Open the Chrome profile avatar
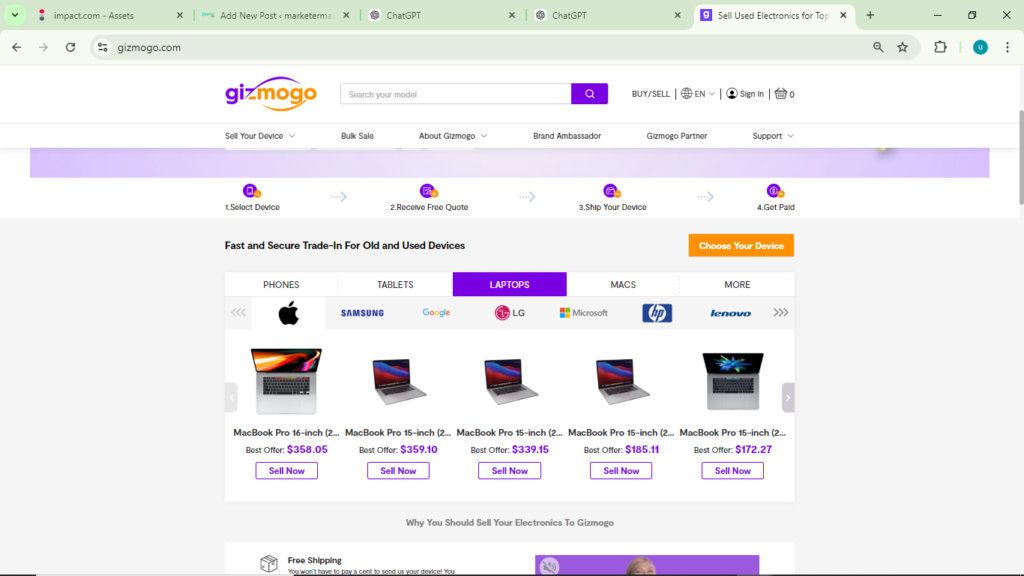The width and height of the screenshot is (1024, 576). [980, 47]
